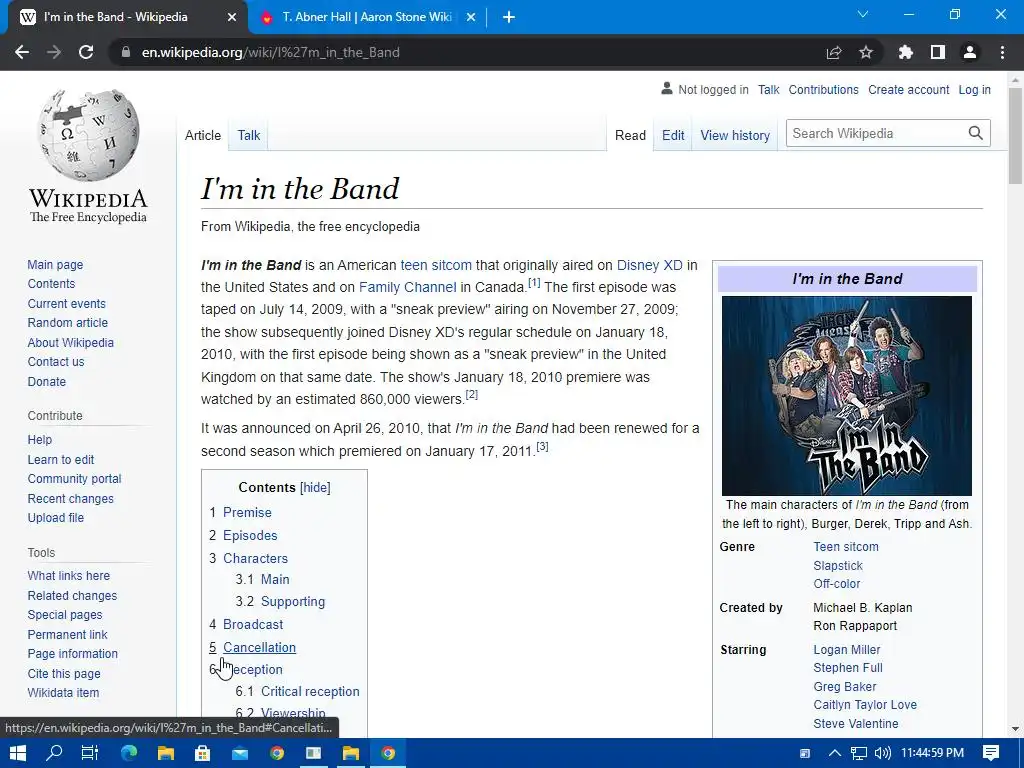Open the View history tab
The image size is (1024, 768).
(x=735, y=135)
